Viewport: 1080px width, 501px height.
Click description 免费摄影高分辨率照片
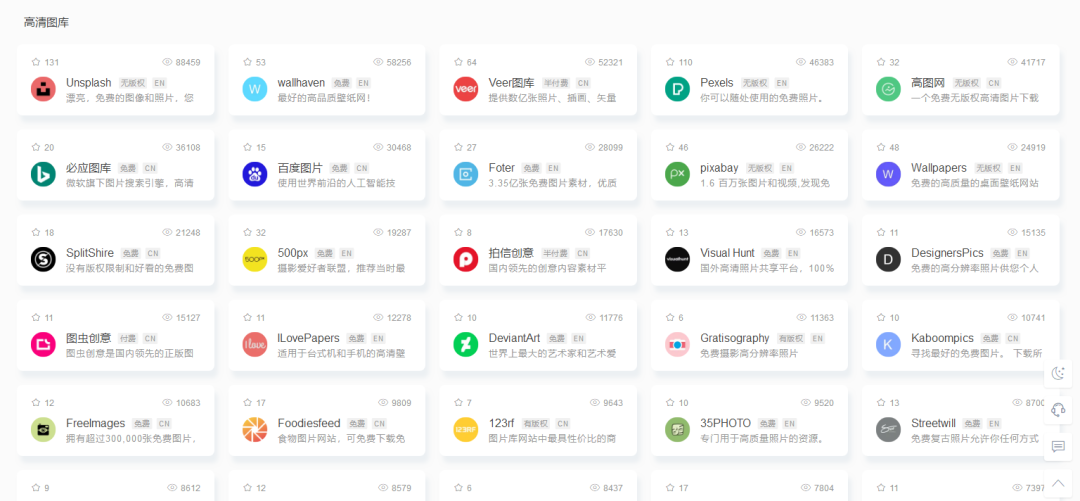coord(749,354)
